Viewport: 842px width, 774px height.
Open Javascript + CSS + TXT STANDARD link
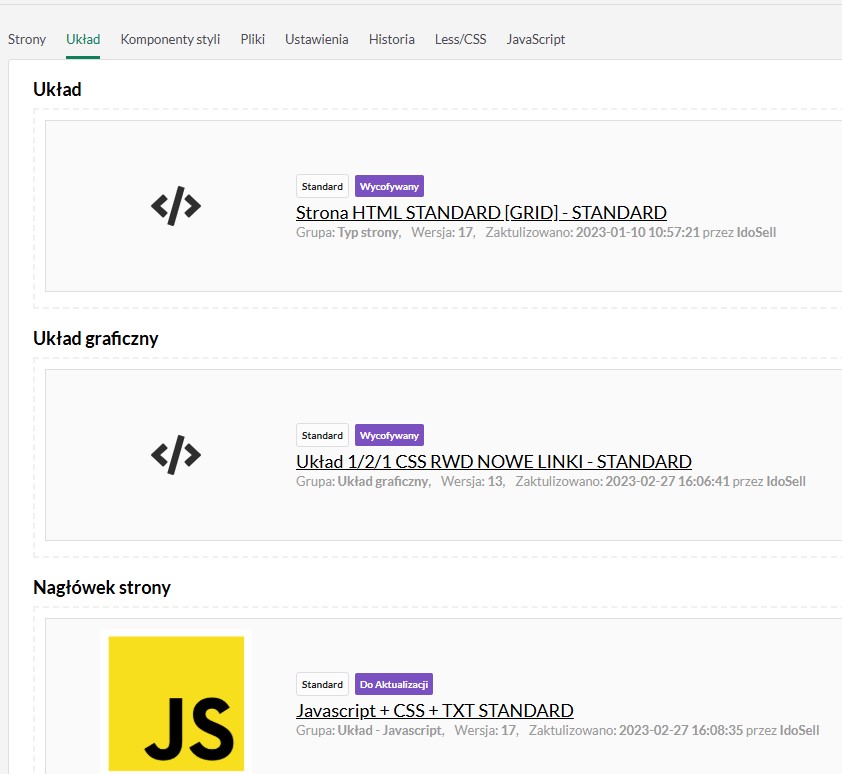click(434, 710)
